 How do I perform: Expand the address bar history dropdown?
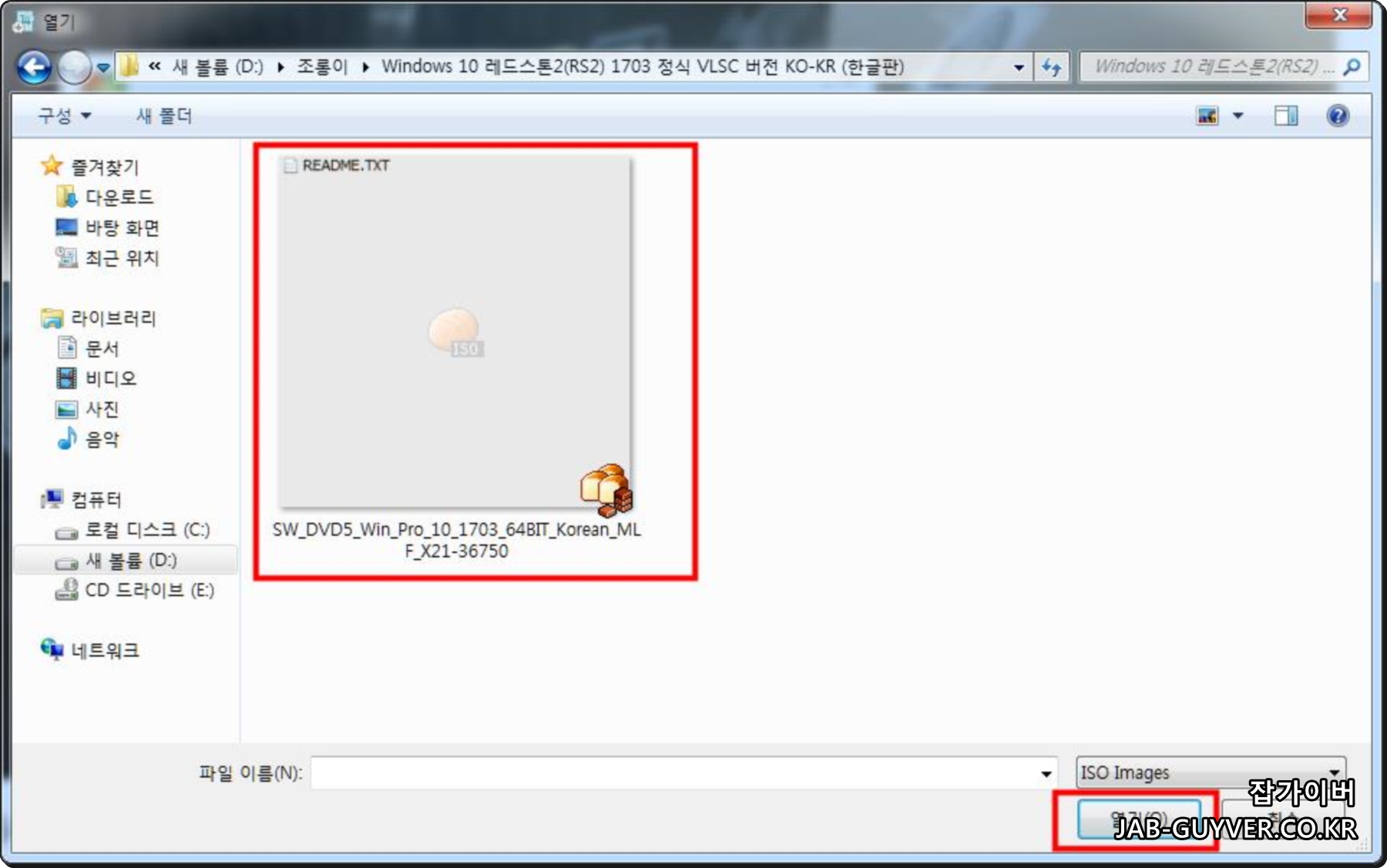1019,68
